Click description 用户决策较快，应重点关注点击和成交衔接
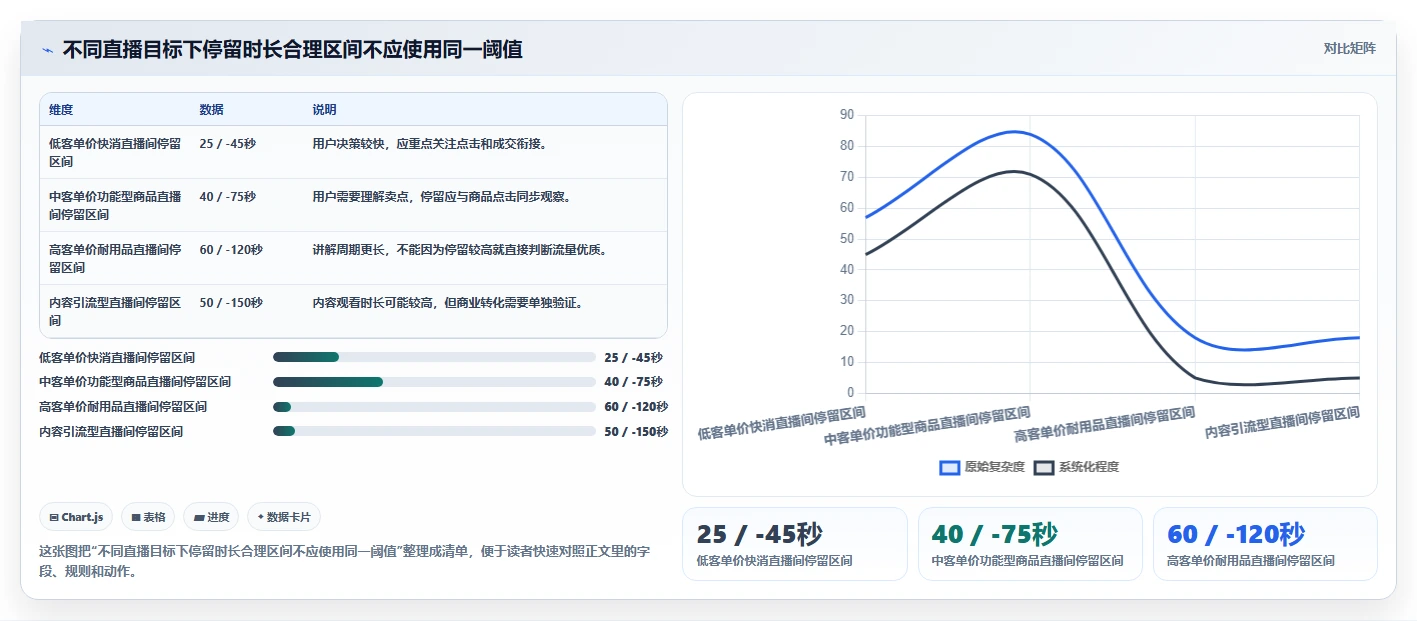The width and height of the screenshot is (1417, 621). pyautogui.click(x=429, y=144)
